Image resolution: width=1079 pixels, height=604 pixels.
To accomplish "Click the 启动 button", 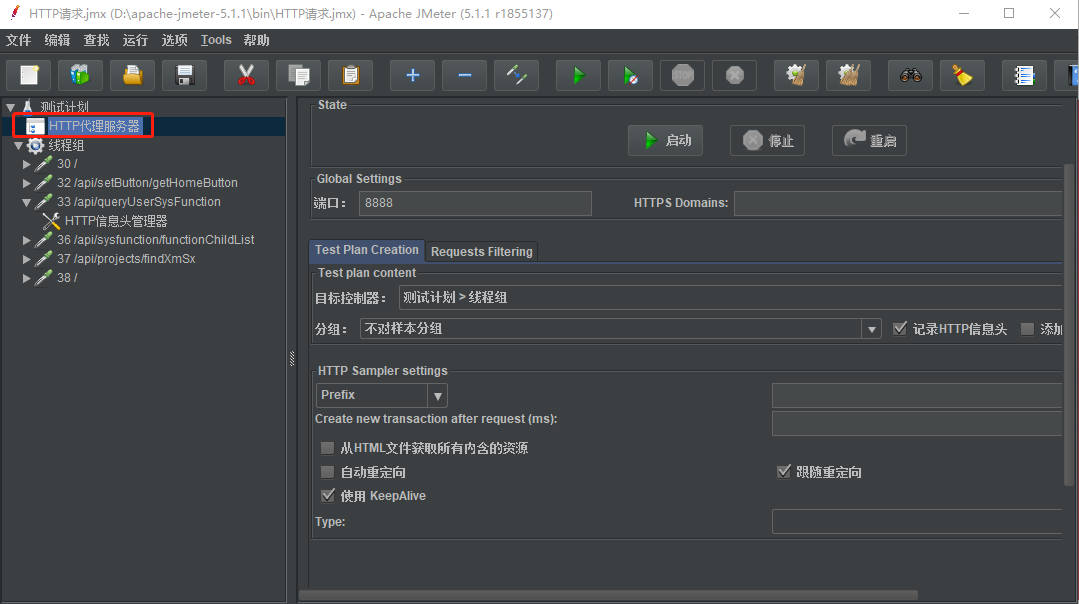I will coord(665,140).
